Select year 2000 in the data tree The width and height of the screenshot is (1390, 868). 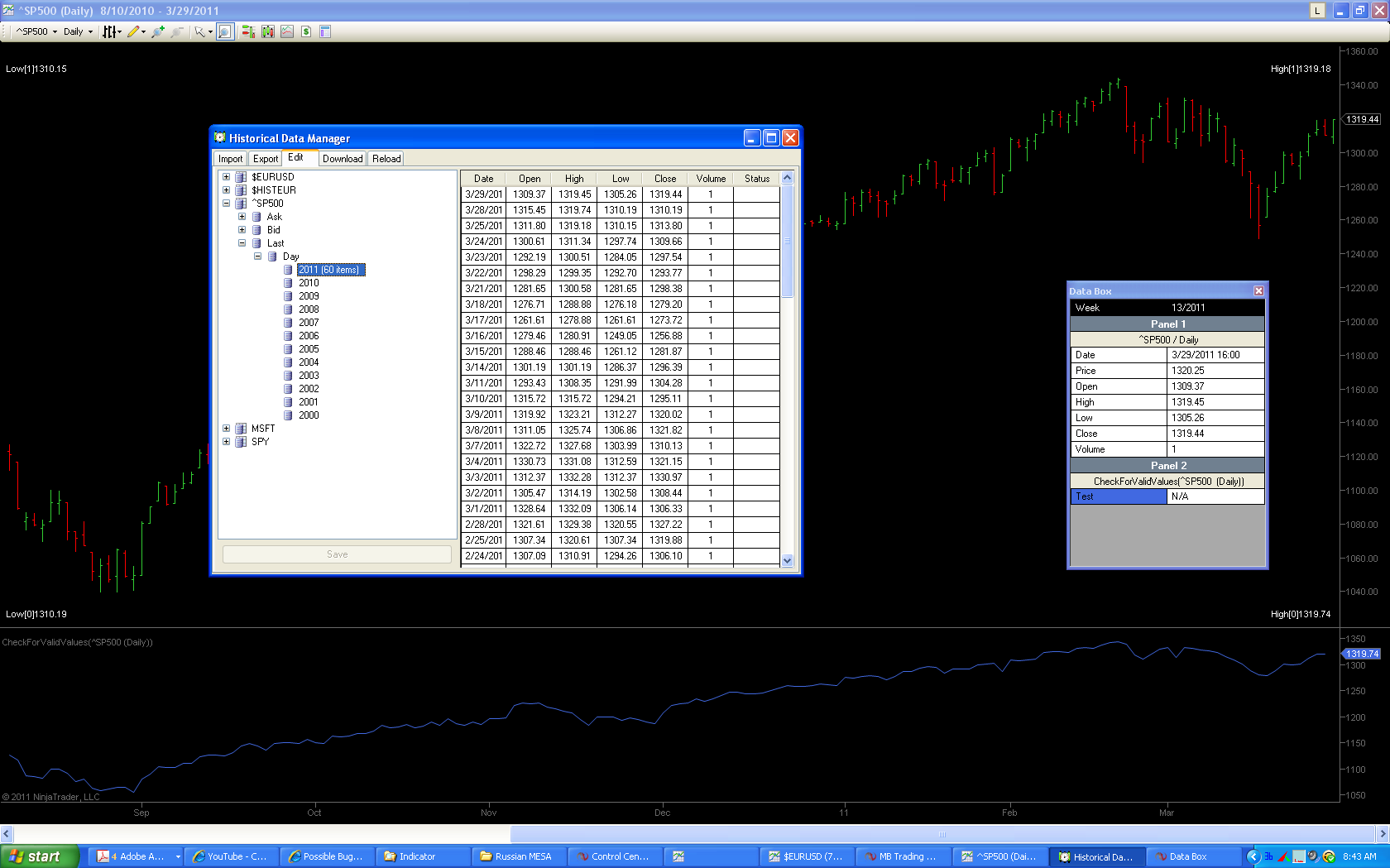tap(309, 415)
